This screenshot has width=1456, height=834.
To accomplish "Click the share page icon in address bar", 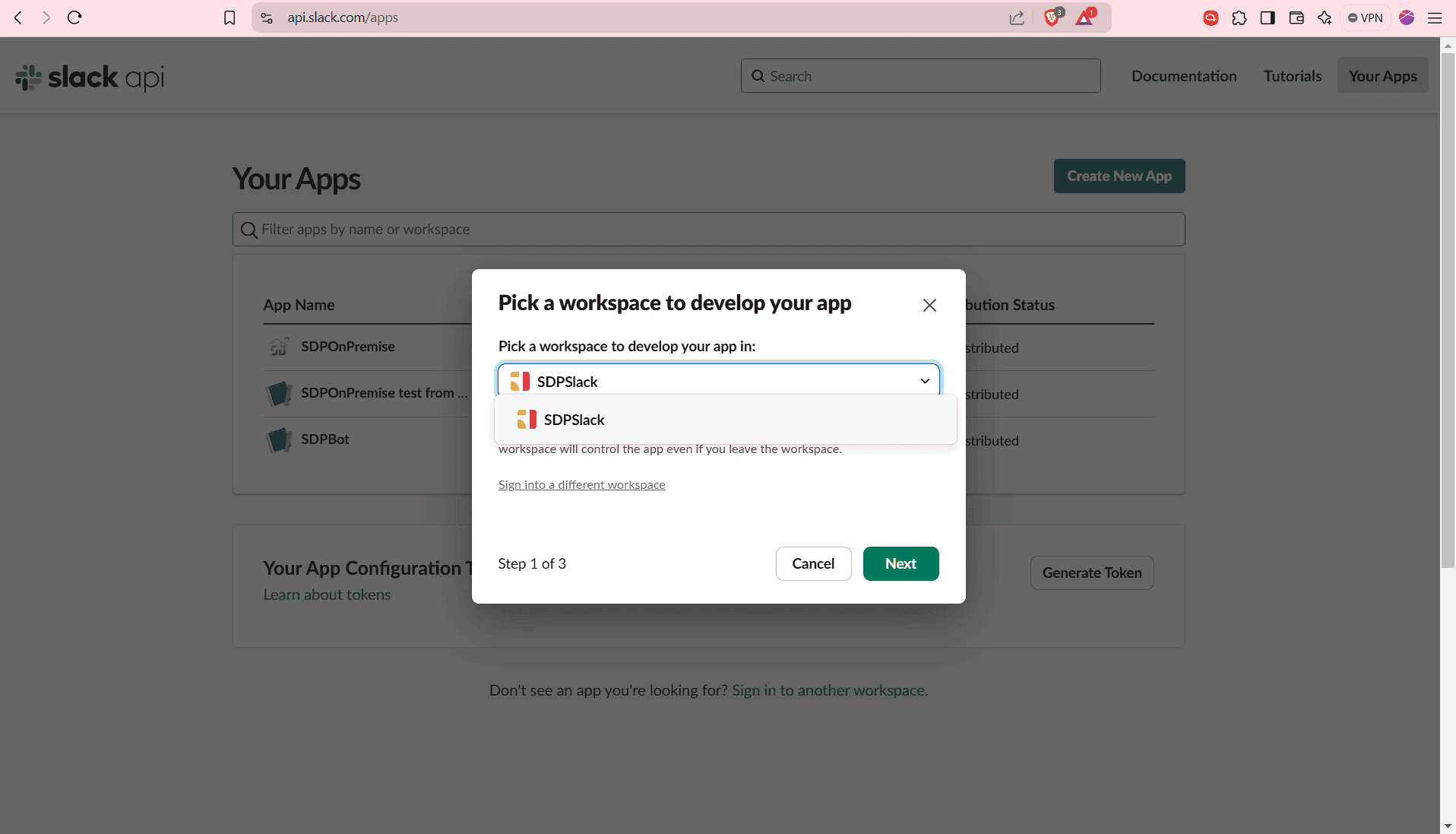I will tap(1017, 17).
